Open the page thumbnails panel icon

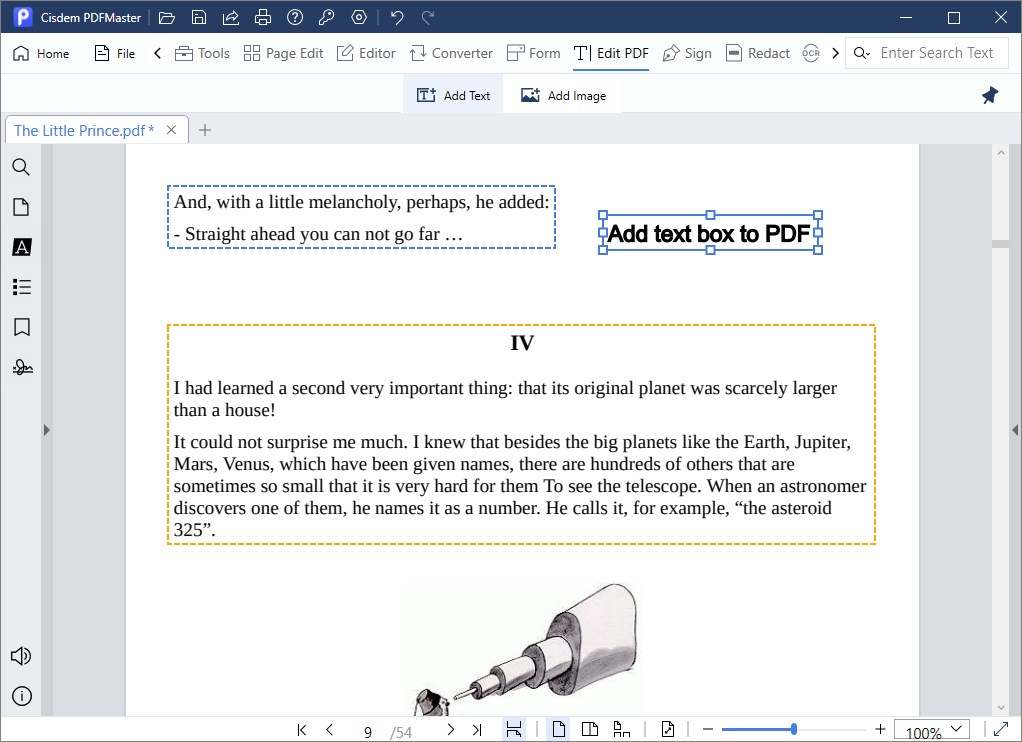pos(21,207)
